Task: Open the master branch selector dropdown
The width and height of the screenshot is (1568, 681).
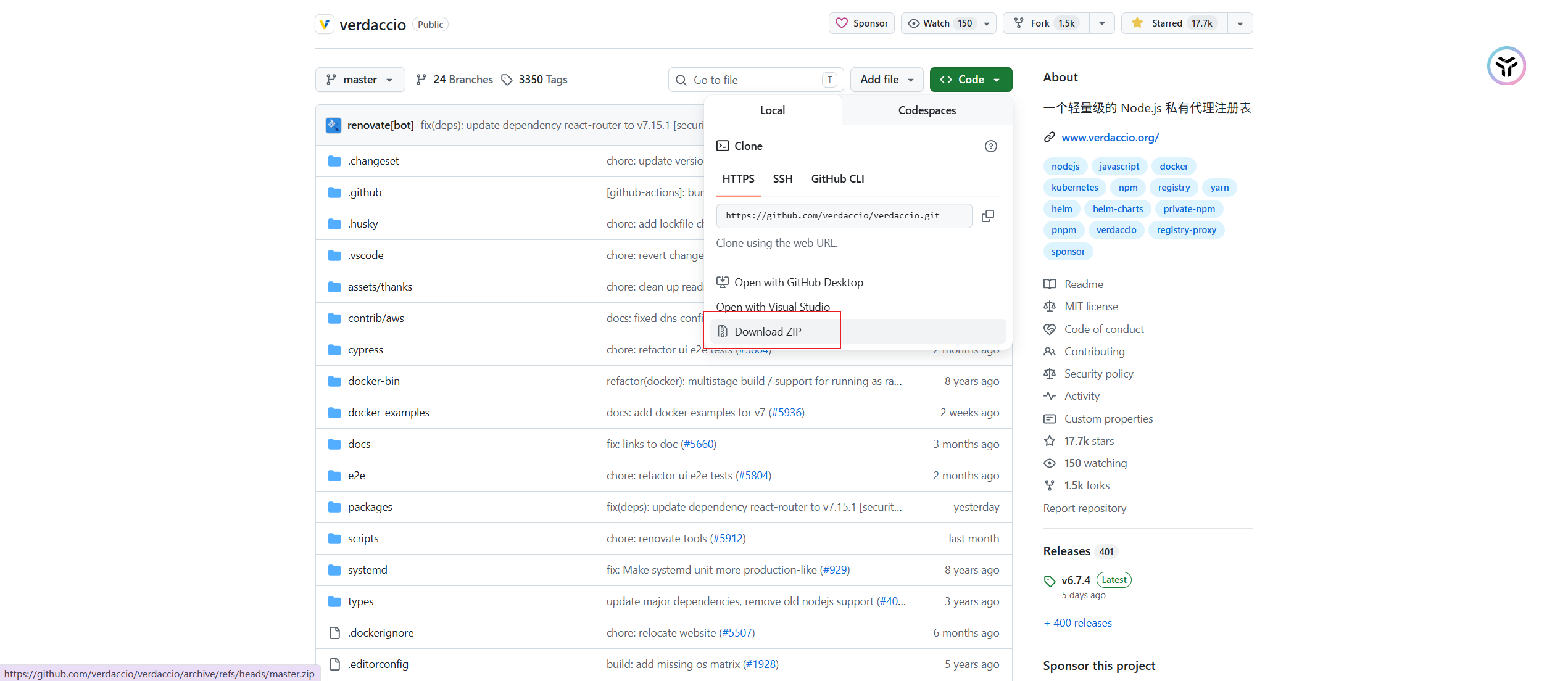Action: pyautogui.click(x=360, y=80)
